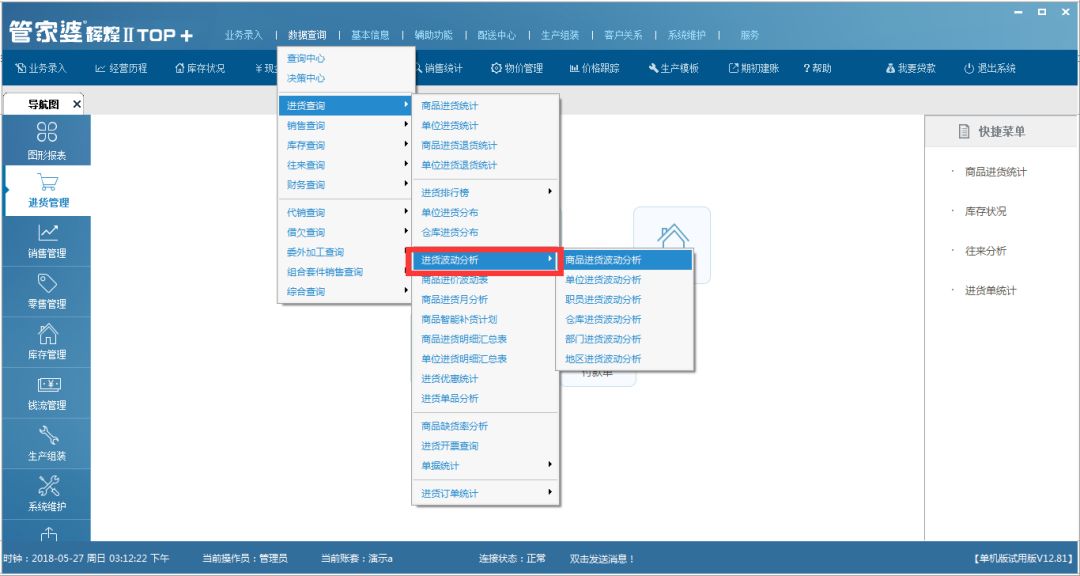The width and height of the screenshot is (1080, 576).
Task: Open 零售管理 sidebar module
Action: (x=46, y=292)
